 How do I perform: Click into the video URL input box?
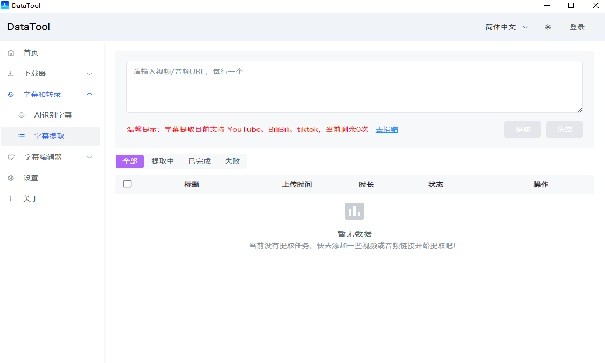(354, 87)
